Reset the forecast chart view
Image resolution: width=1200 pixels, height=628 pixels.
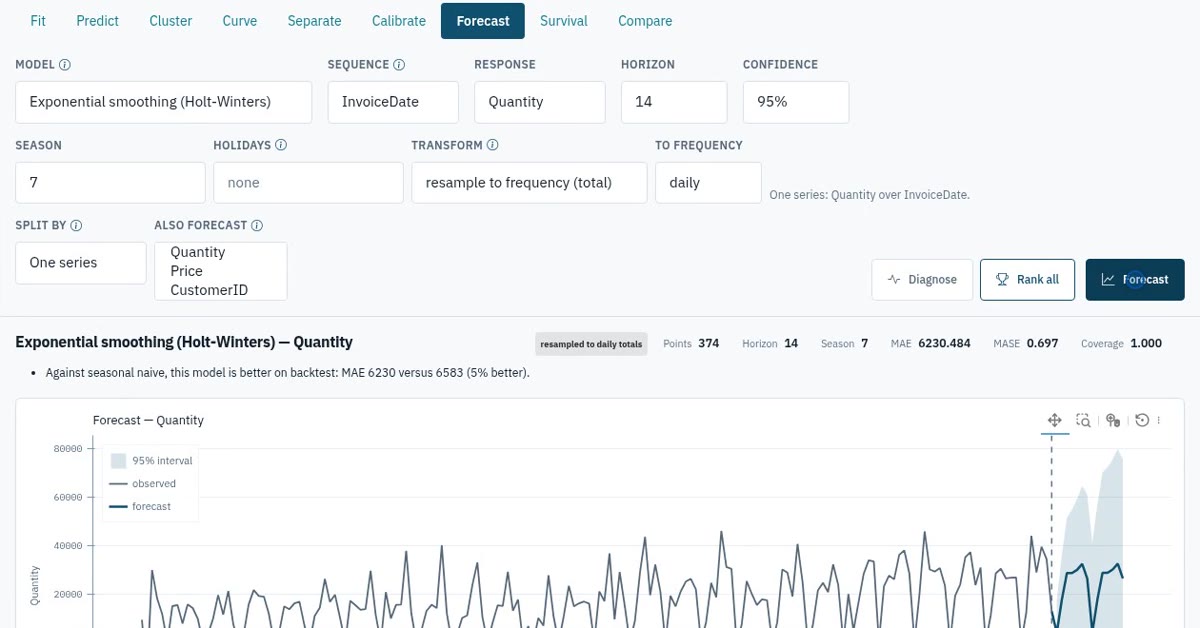1142,420
